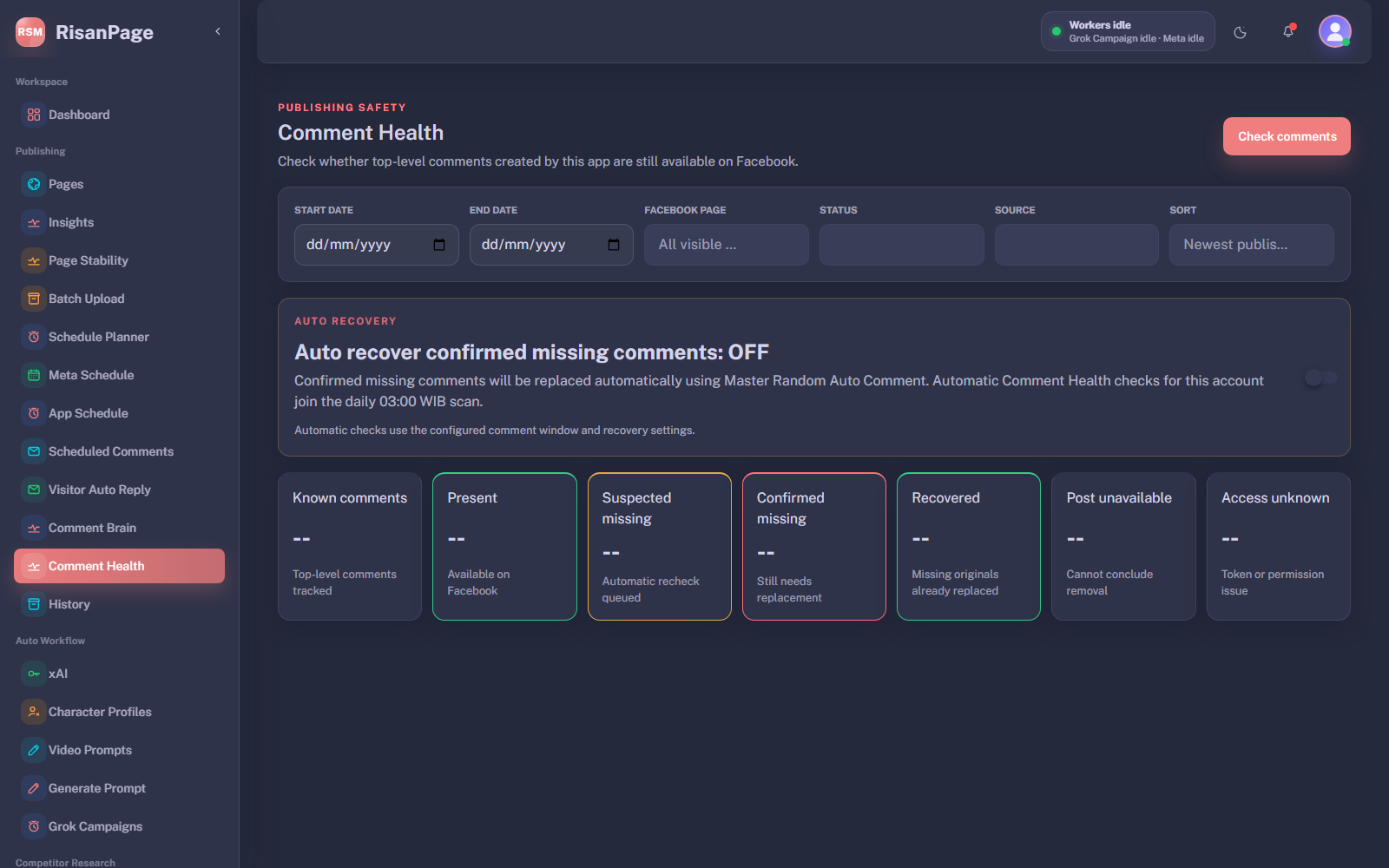This screenshot has height=868, width=1389.
Task: Click the Insights chart icon
Action: coord(34,222)
